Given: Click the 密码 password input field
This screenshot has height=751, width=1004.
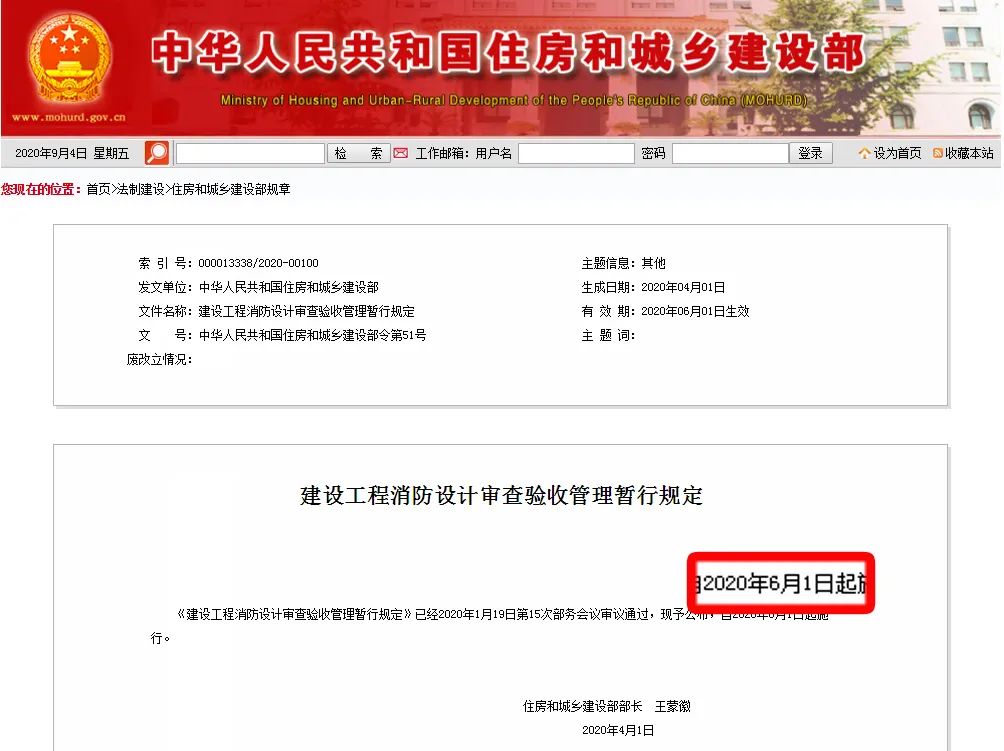Looking at the screenshot, I should point(730,153).
